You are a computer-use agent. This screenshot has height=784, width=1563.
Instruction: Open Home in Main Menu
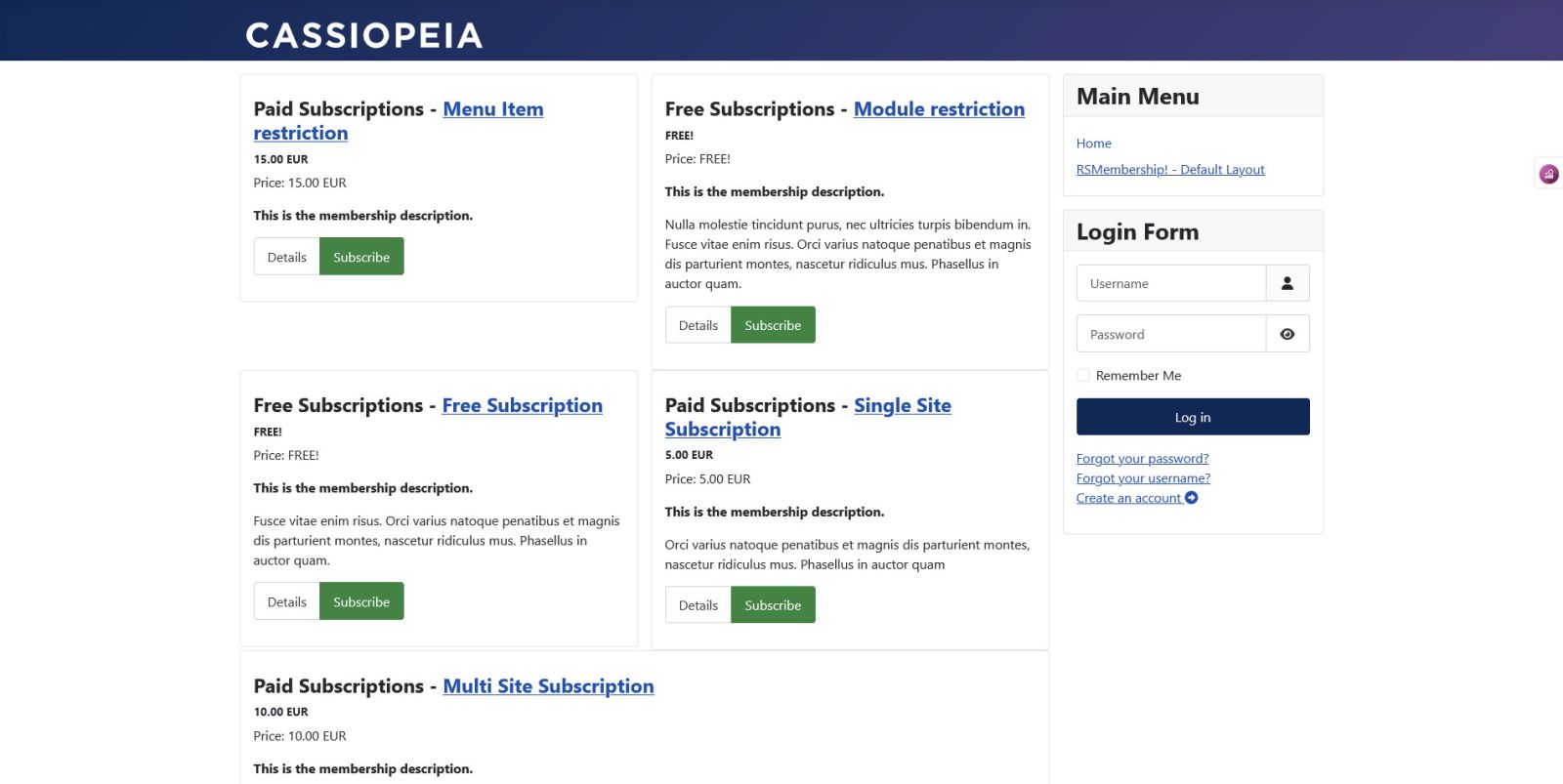[x=1094, y=143]
